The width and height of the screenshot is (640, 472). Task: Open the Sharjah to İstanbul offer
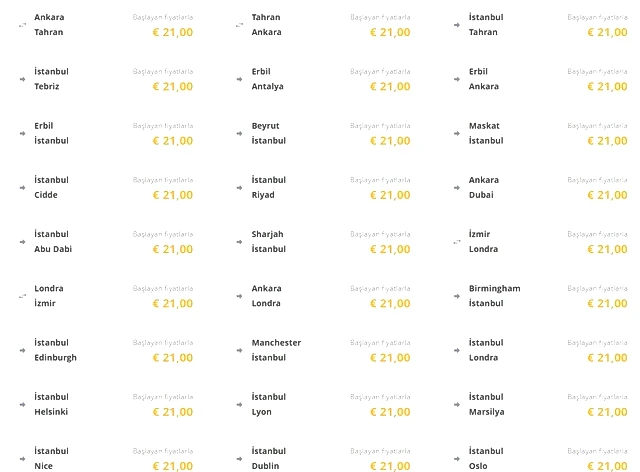(323, 242)
